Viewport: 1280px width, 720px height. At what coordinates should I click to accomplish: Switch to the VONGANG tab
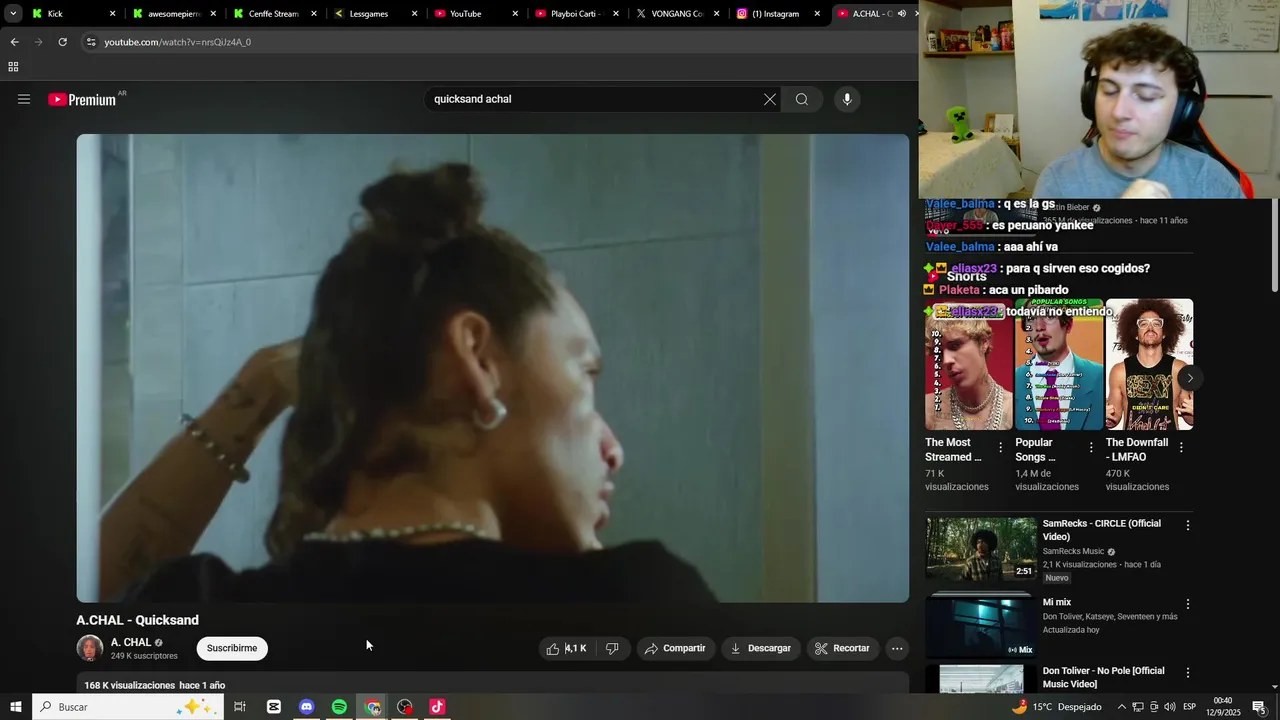click(677, 14)
